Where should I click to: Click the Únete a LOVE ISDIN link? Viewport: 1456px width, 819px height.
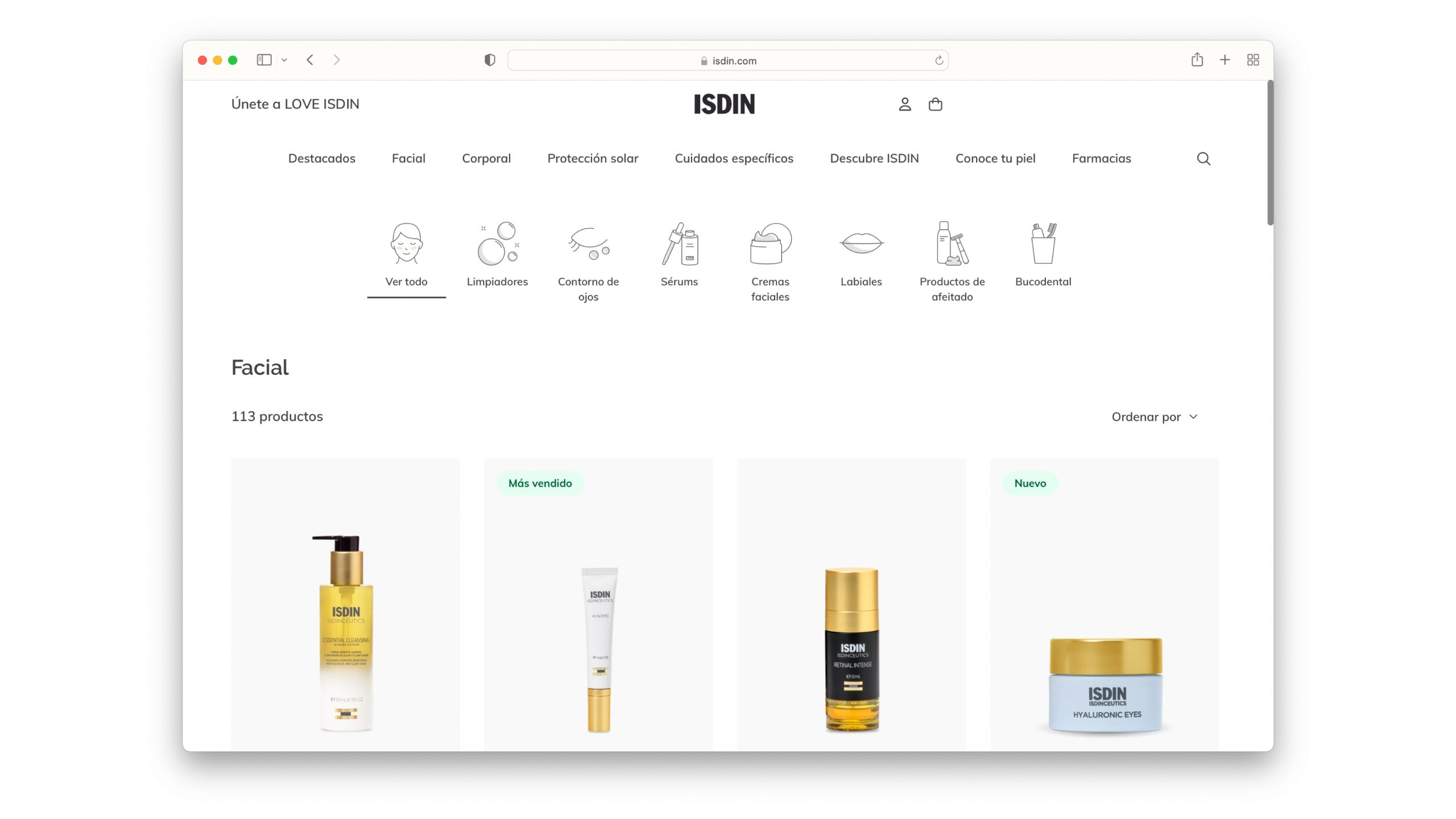click(x=295, y=104)
